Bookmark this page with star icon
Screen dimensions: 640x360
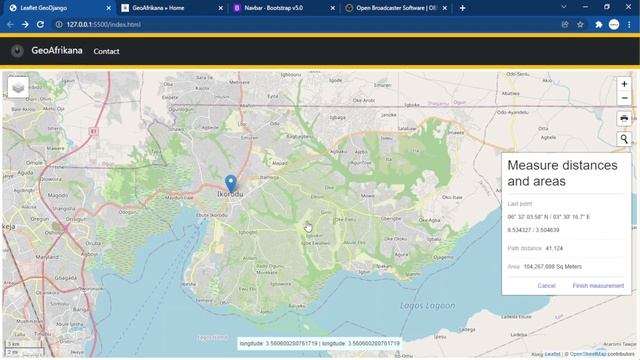(x=580, y=24)
